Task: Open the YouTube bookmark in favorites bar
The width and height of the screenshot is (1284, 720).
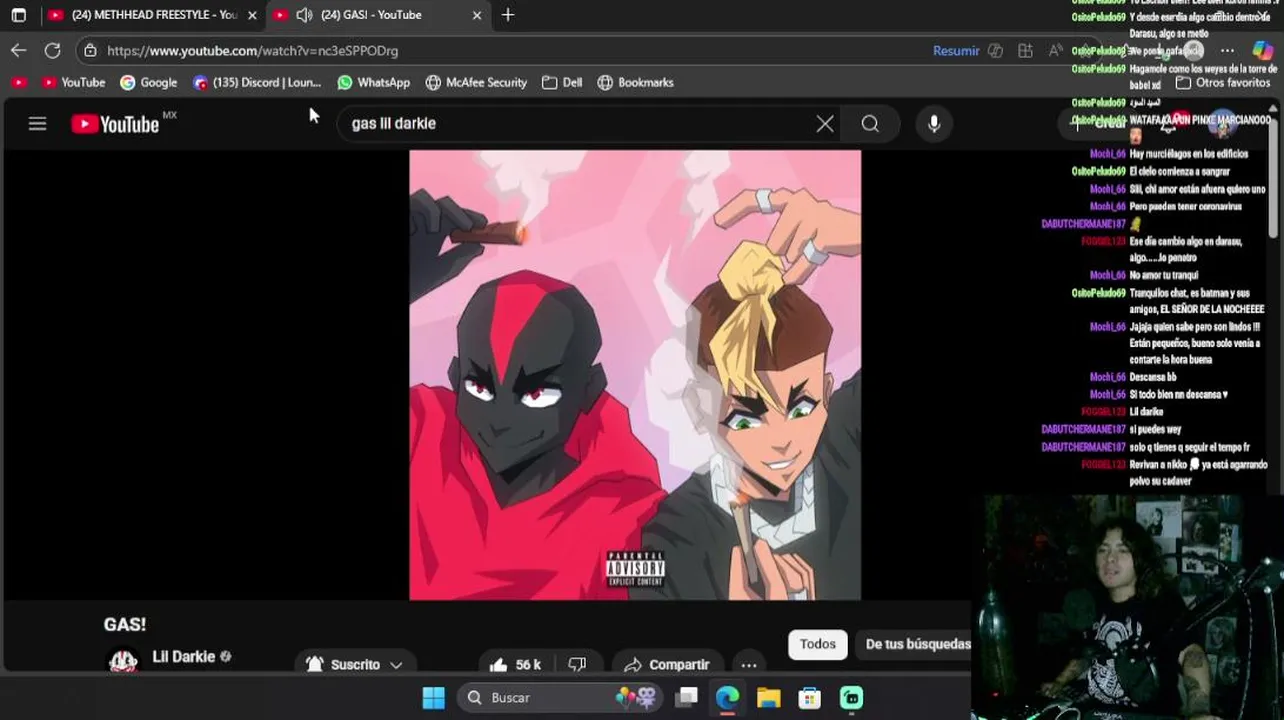Action: 73,83
